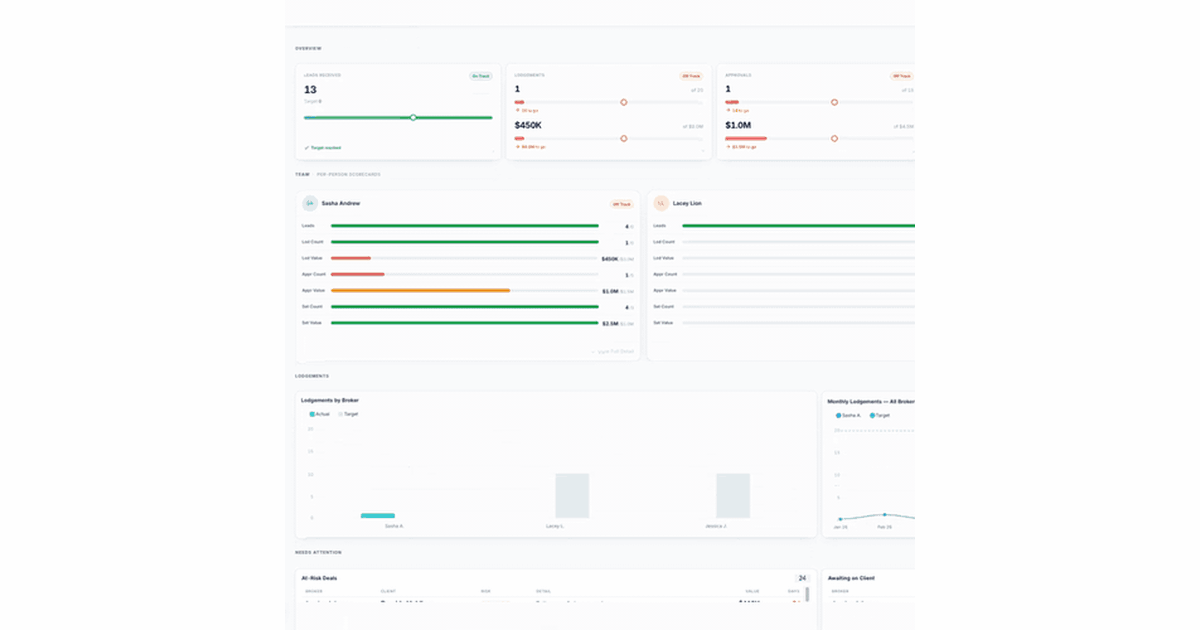This screenshot has height=630, width=1200.
Task: Click Sasha Andrew's Set Count row label
Action: 312,306
